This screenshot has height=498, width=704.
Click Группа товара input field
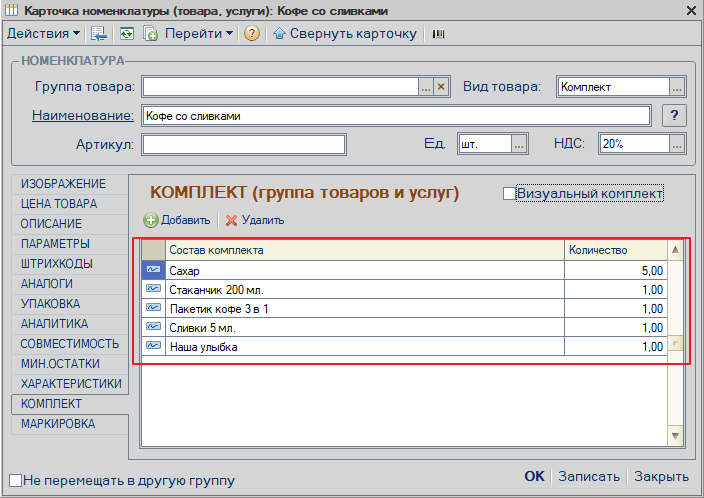point(281,87)
